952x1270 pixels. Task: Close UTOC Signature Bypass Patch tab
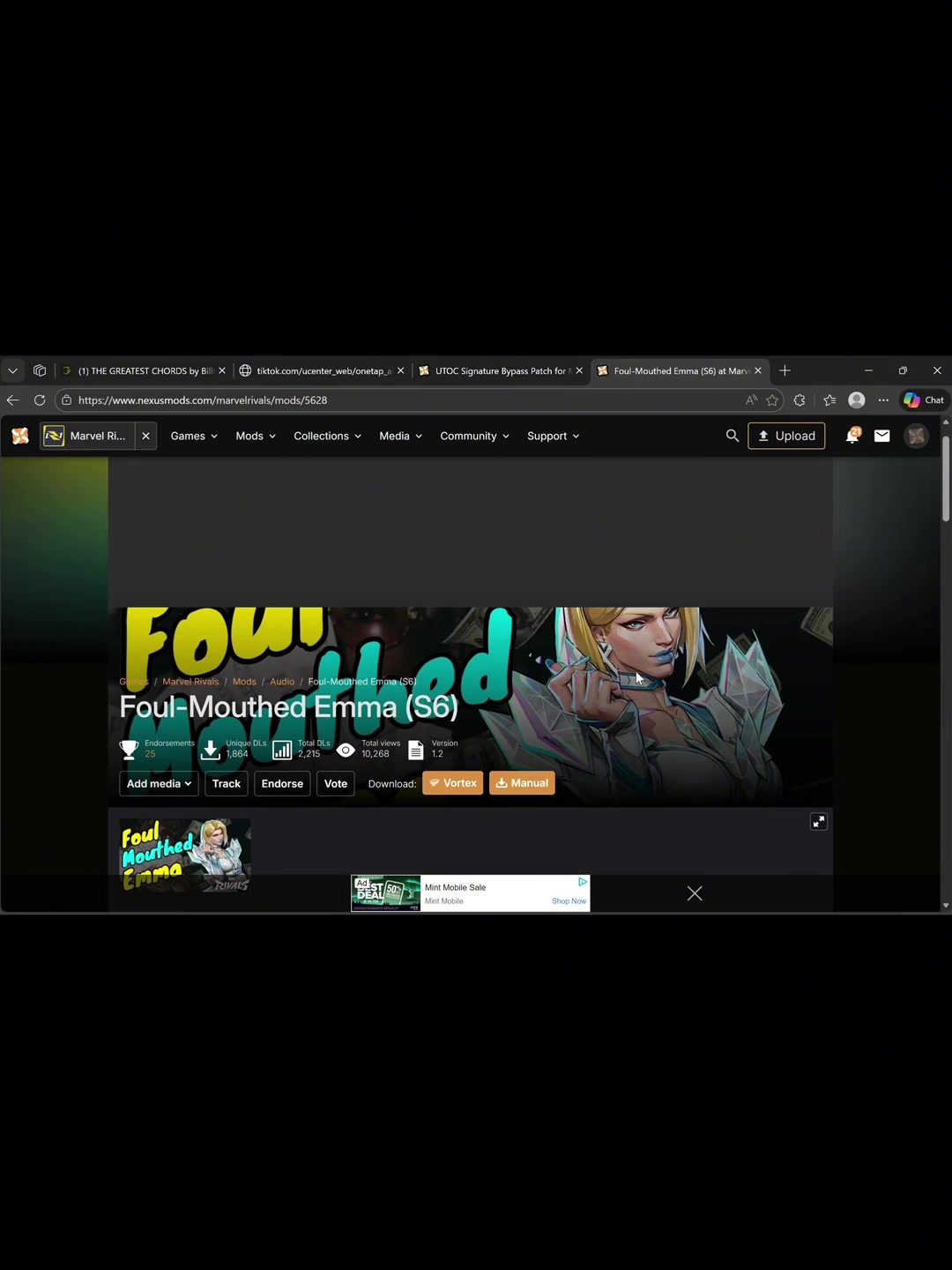point(579,371)
